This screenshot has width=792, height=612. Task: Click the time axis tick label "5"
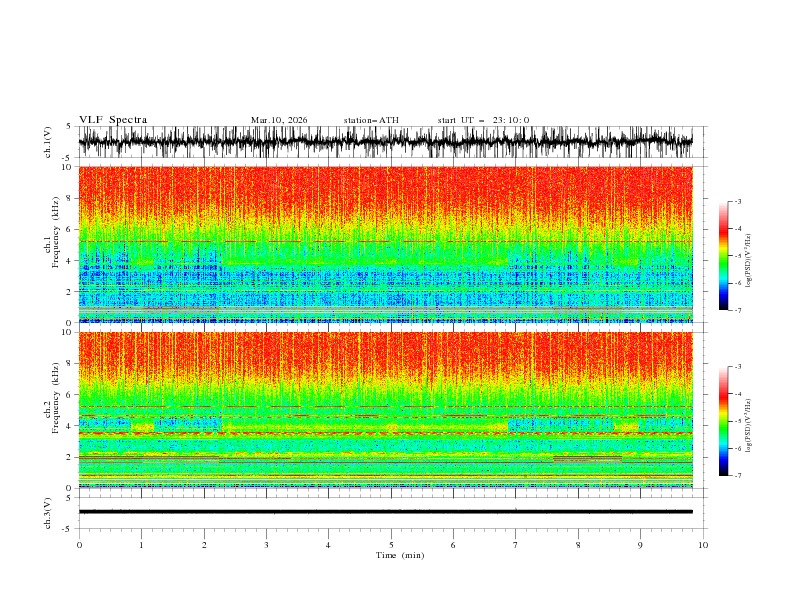pos(391,545)
